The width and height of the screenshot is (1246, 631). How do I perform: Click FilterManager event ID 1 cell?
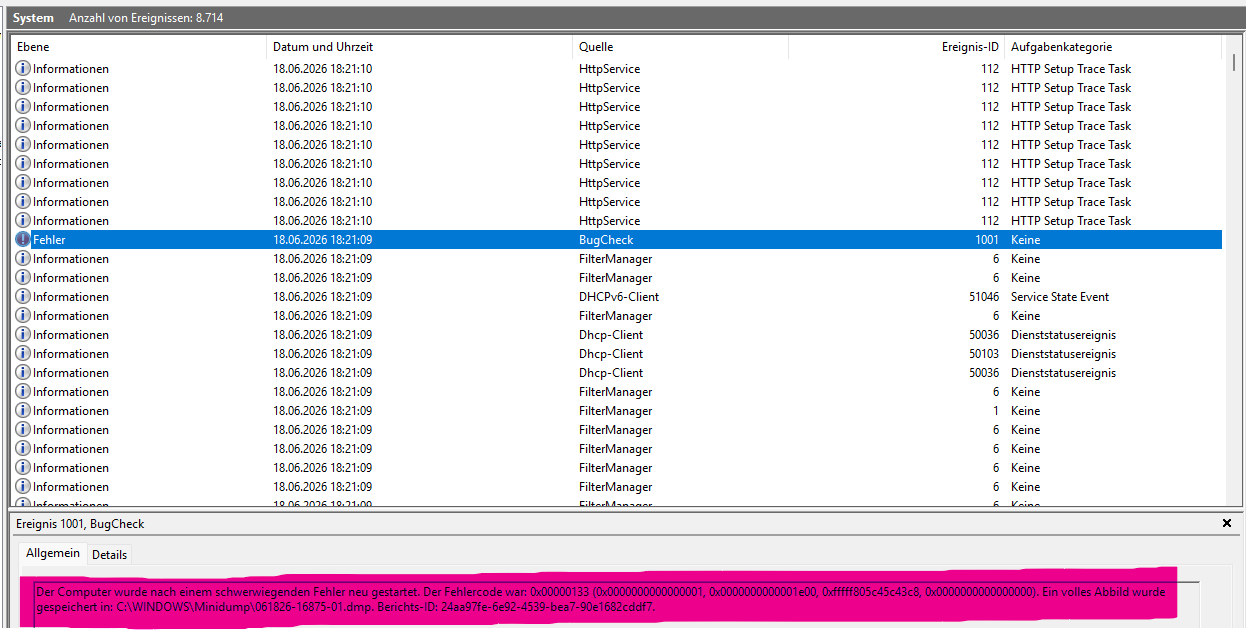(x=996, y=411)
